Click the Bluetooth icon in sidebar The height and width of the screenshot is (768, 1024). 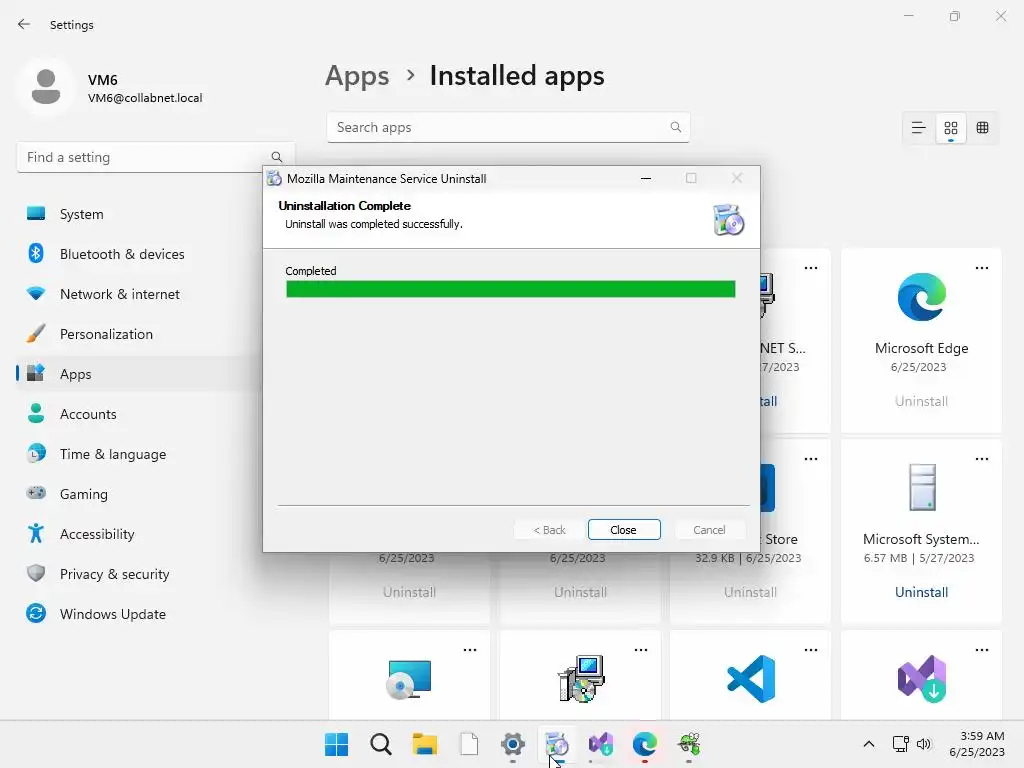(x=36, y=253)
